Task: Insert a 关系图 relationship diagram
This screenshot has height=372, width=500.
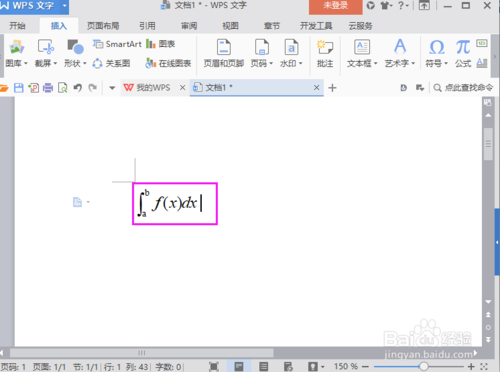Action: (111, 63)
